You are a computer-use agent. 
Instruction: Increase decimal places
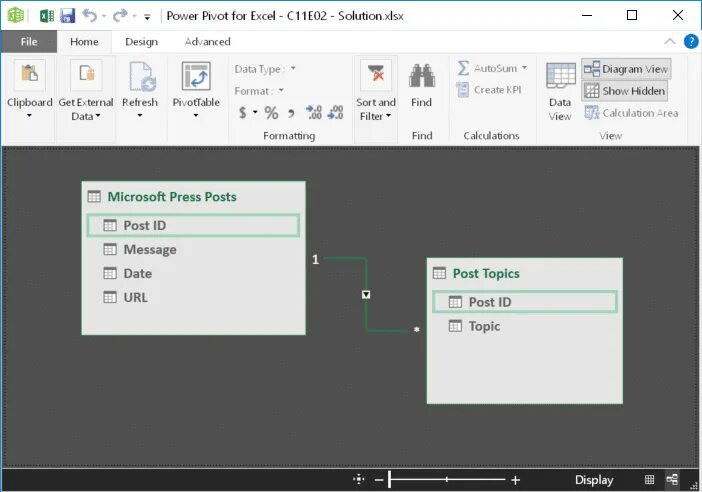pos(314,112)
